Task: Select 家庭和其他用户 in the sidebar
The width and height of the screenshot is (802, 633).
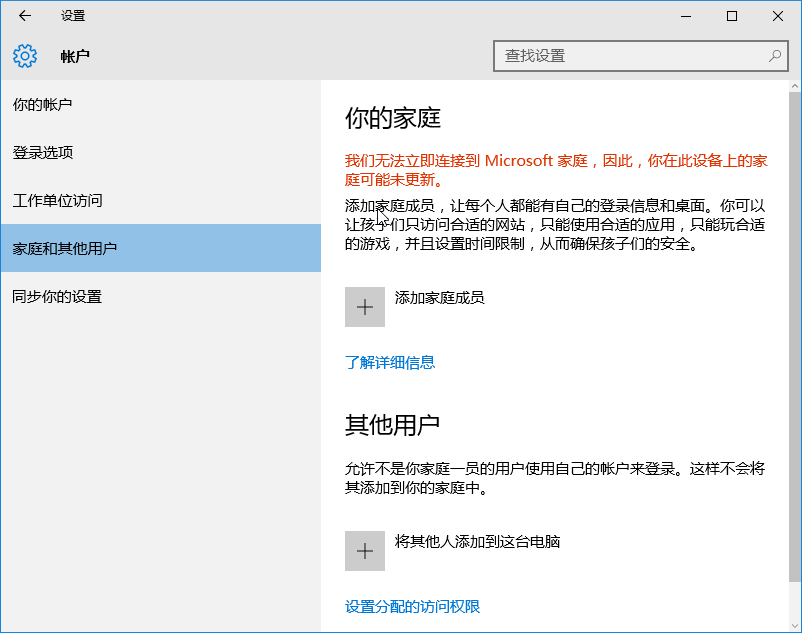Action: pos(64,248)
